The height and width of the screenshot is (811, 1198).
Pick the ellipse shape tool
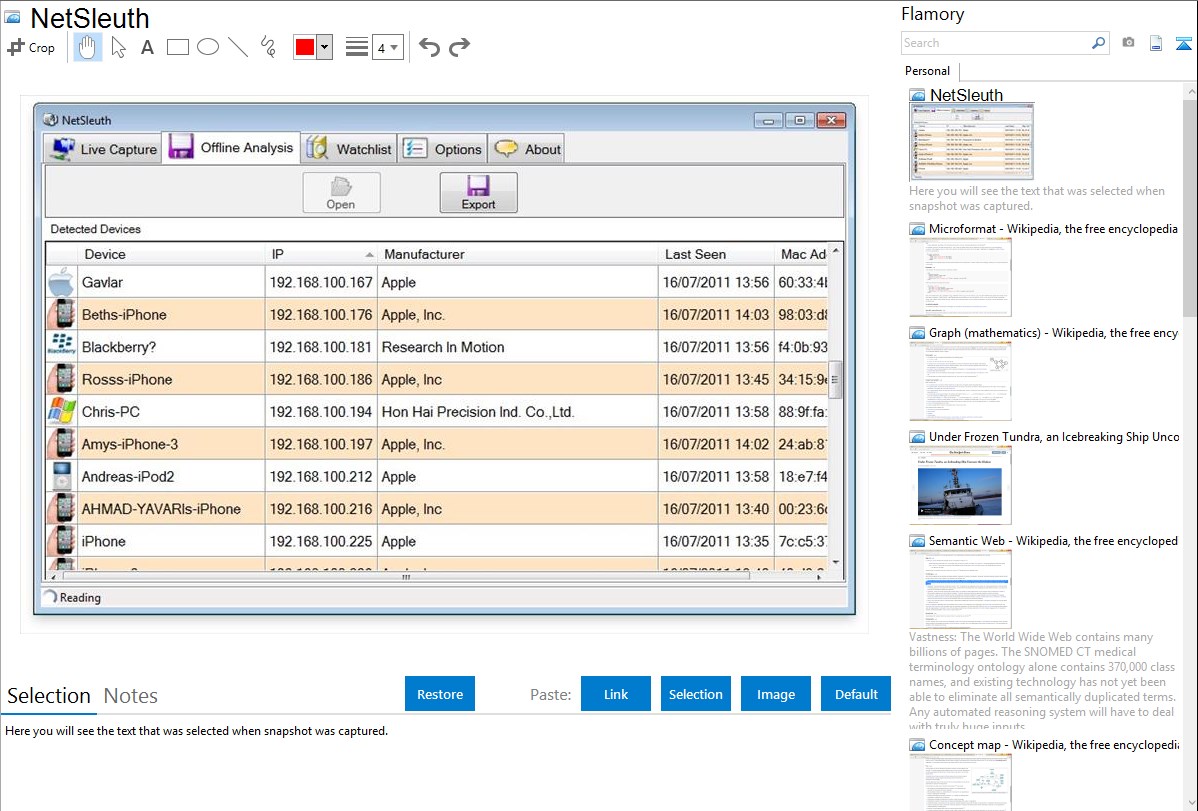[208, 47]
